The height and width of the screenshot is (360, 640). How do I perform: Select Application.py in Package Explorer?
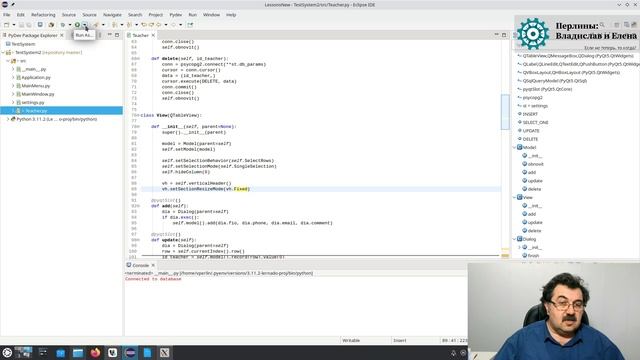36,78
